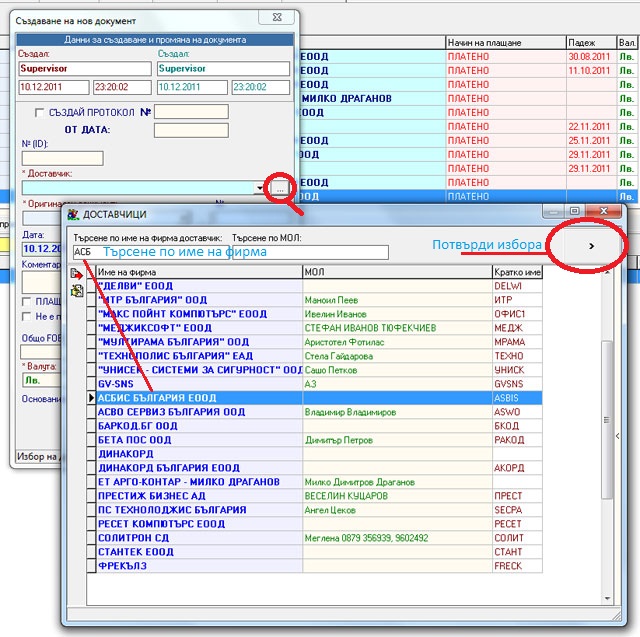The height and width of the screenshot is (637, 640).
Task: Toggle the ПЛАЩ checkbox in the document dialog
Action: 27,302
